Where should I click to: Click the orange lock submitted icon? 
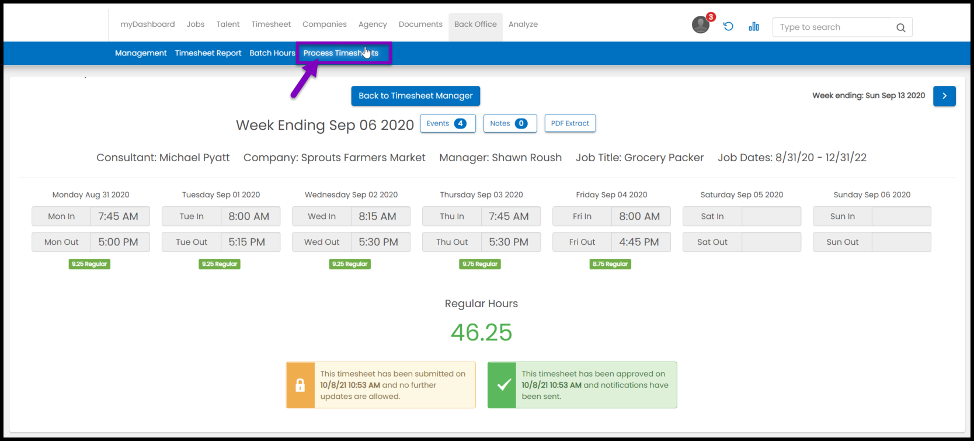[301, 385]
